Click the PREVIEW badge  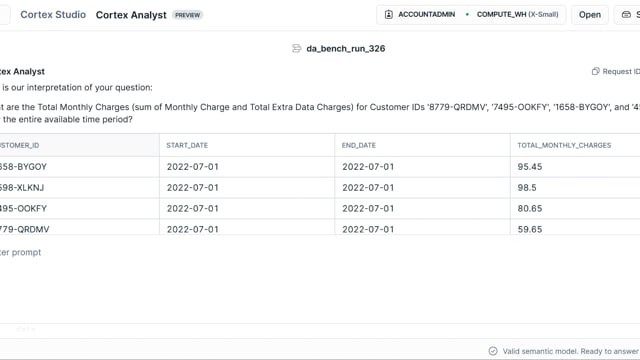coord(187,15)
